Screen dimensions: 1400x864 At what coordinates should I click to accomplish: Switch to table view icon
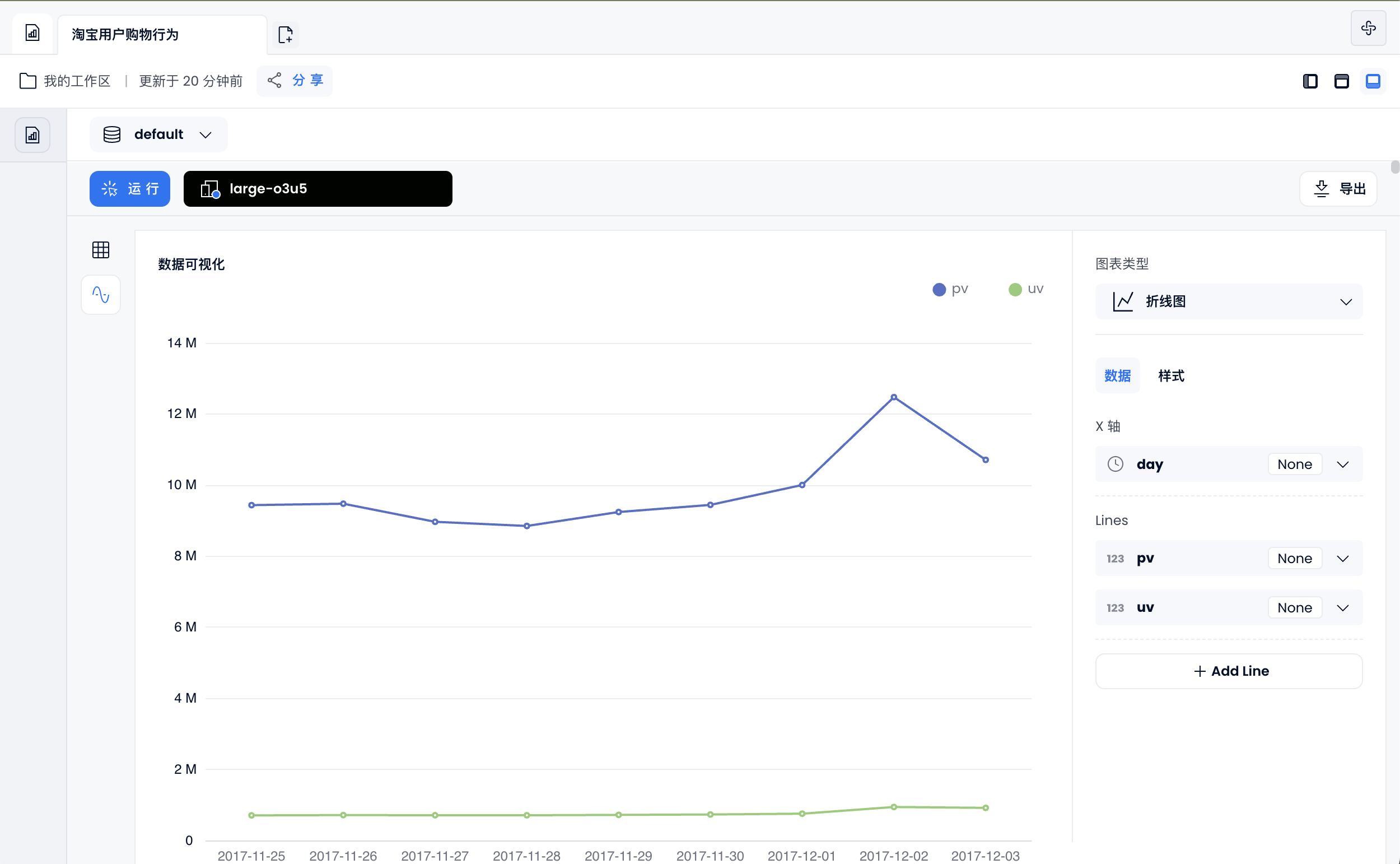100,250
